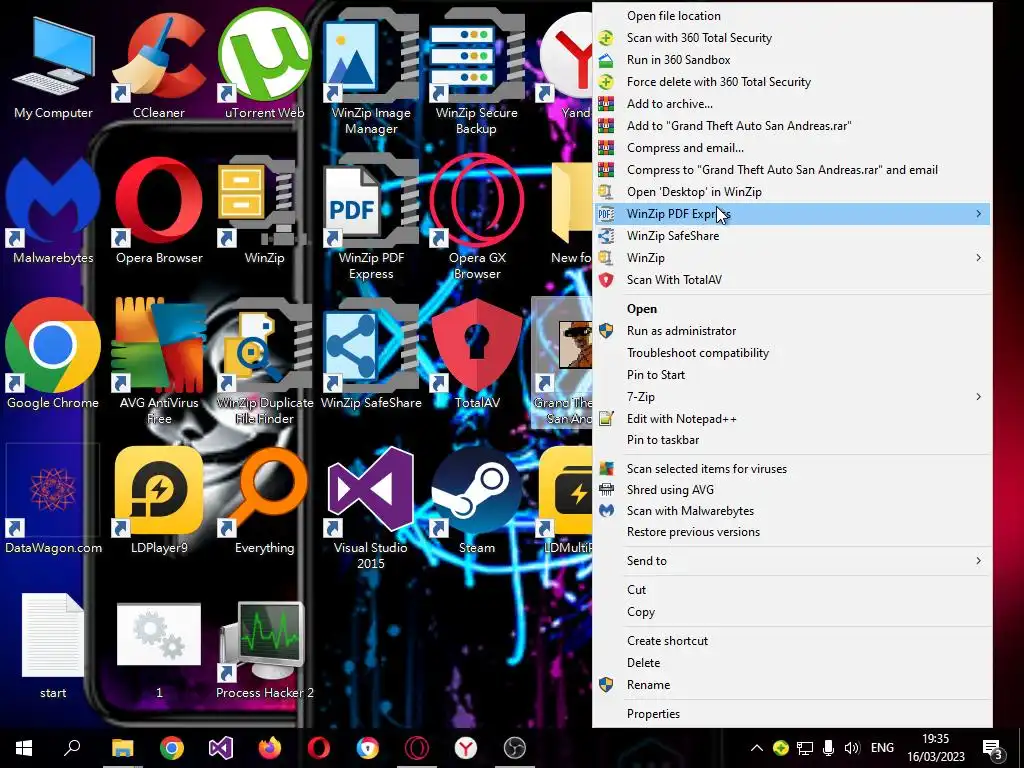Select the file named 1 on desktop

coord(159,650)
